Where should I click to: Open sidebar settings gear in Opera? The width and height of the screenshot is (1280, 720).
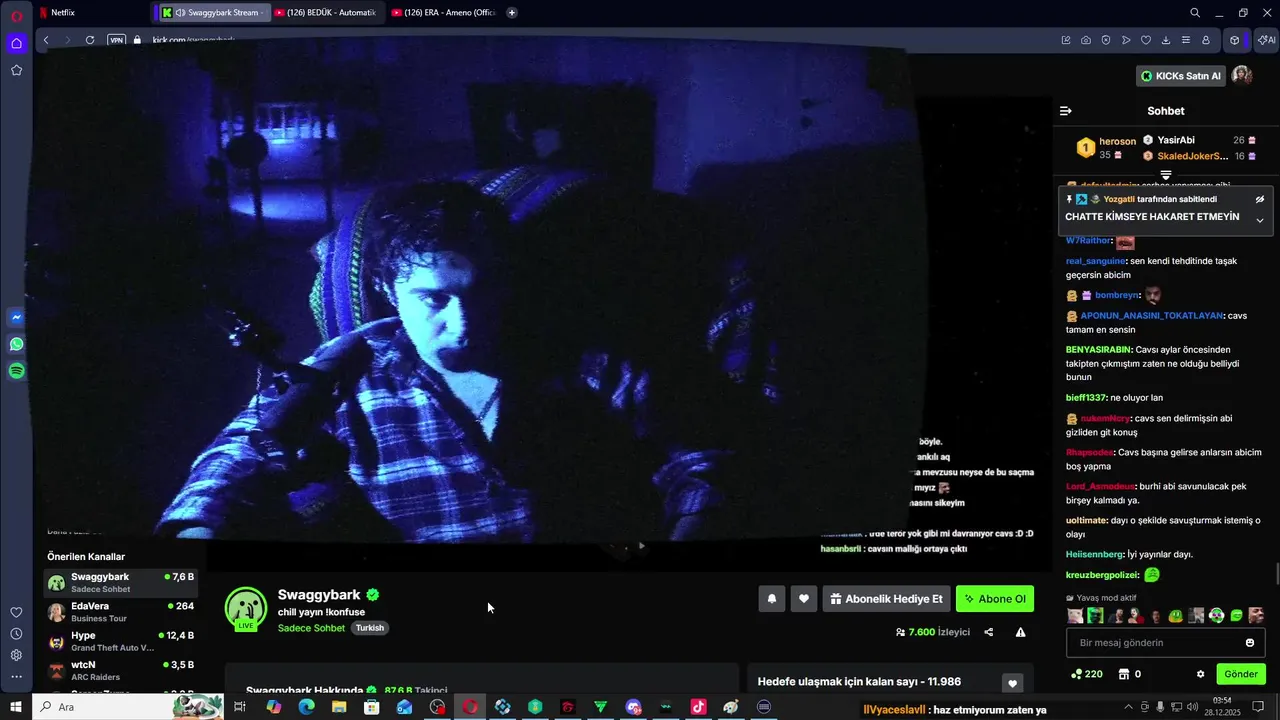click(x=16, y=655)
